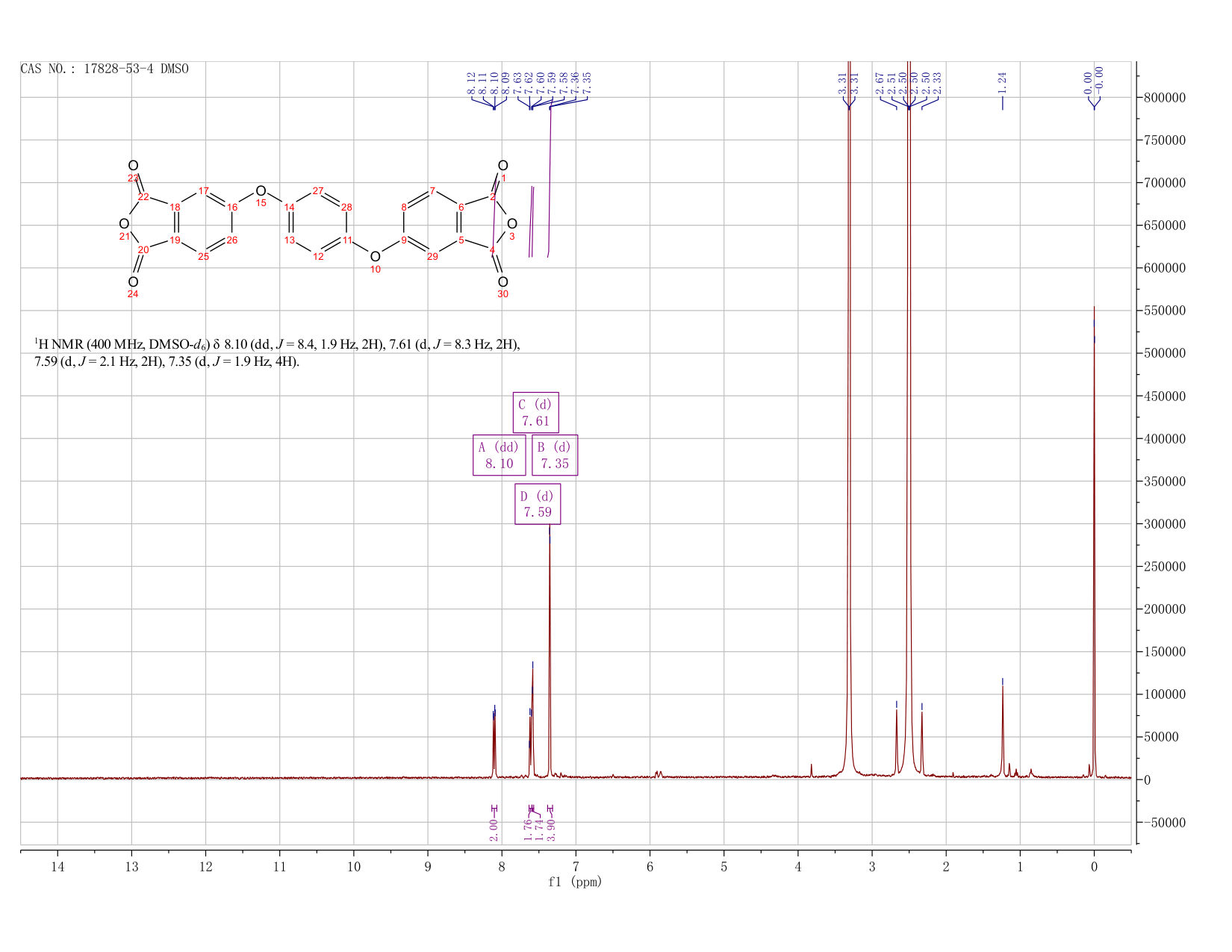The height and width of the screenshot is (952, 1232).
Task: Click red atom label 26 in structure
Action: 232,240
